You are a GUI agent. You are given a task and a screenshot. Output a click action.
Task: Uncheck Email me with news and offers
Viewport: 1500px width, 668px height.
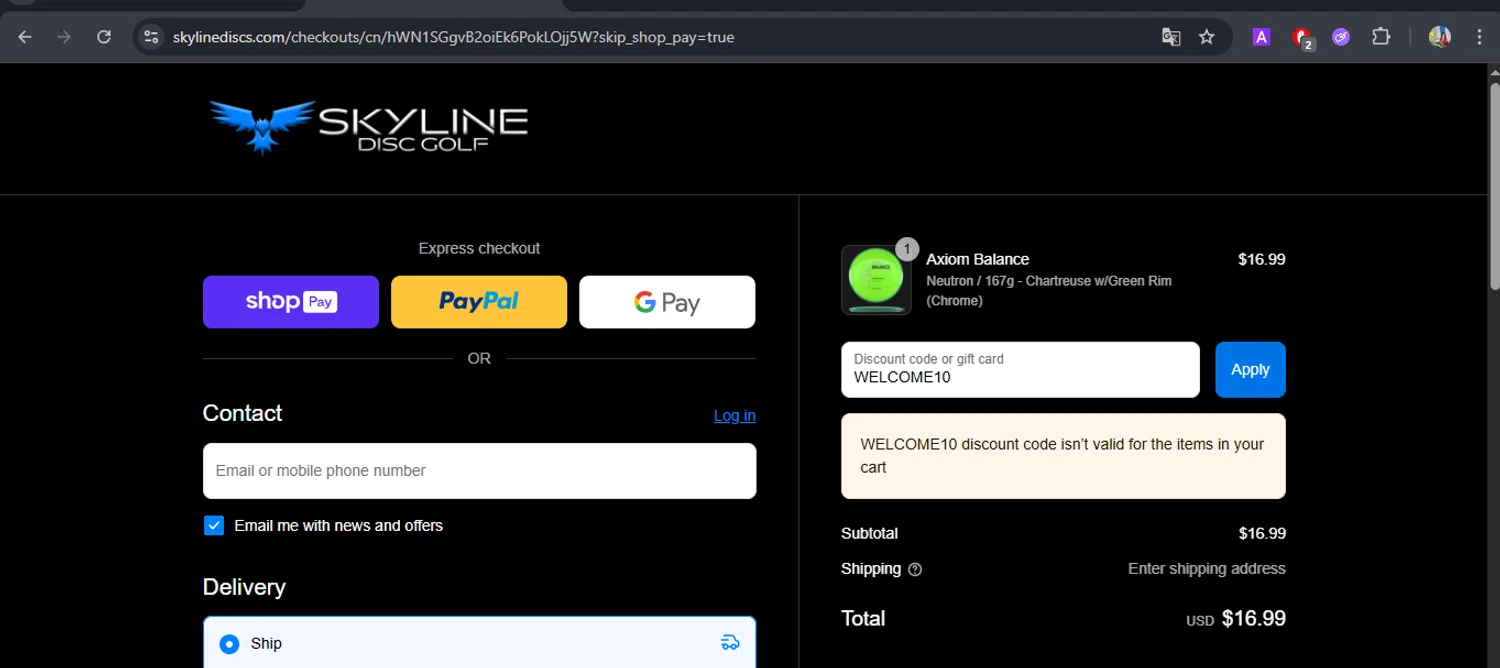point(214,526)
